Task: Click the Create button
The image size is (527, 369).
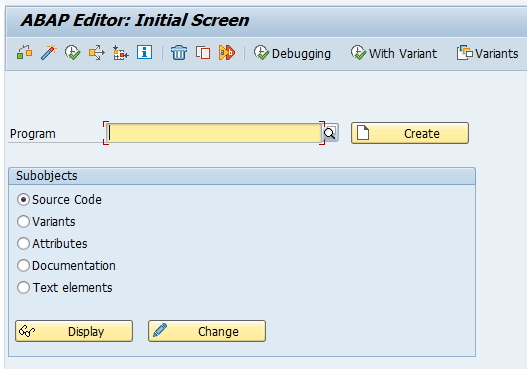Action: pyautogui.click(x=410, y=133)
